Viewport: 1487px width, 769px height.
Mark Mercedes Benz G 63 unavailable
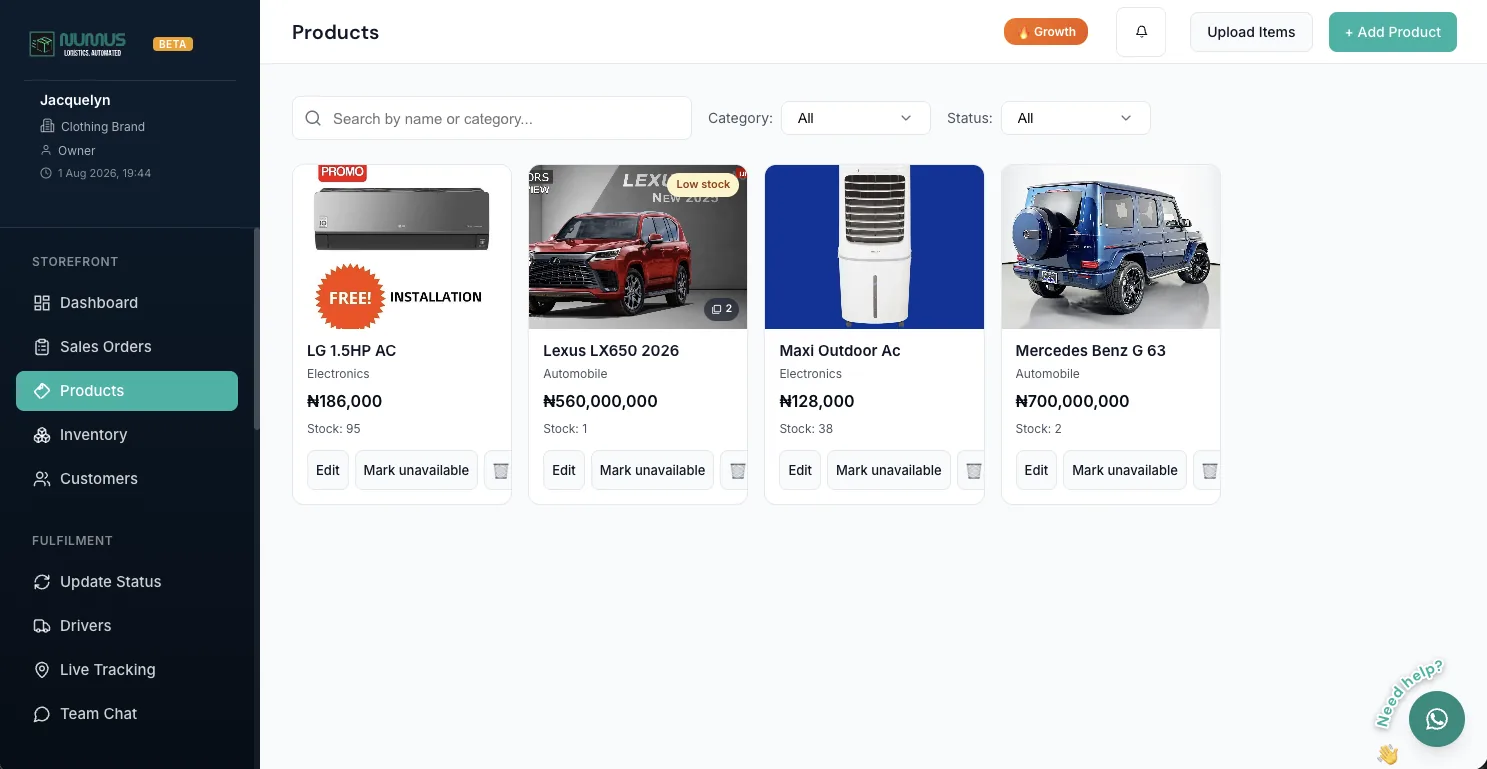(x=1125, y=470)
